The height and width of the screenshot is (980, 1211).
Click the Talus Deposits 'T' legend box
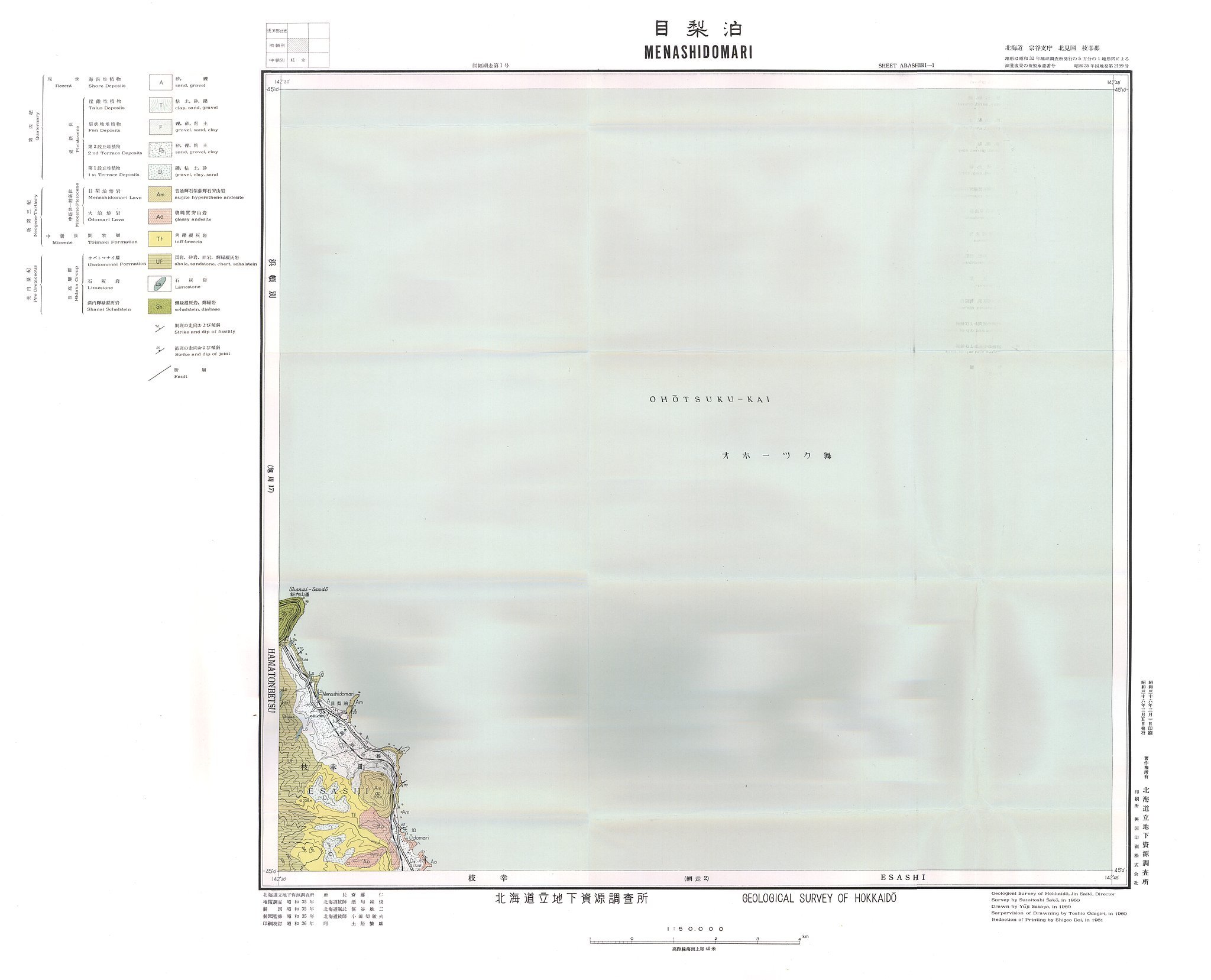coord(160,105)
